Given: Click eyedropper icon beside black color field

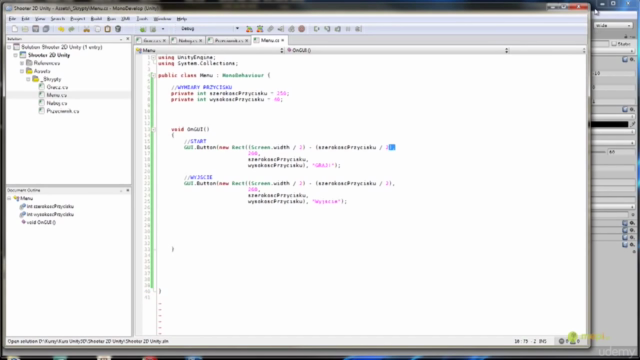Looking at the screenshot, I should click(633, 124).
